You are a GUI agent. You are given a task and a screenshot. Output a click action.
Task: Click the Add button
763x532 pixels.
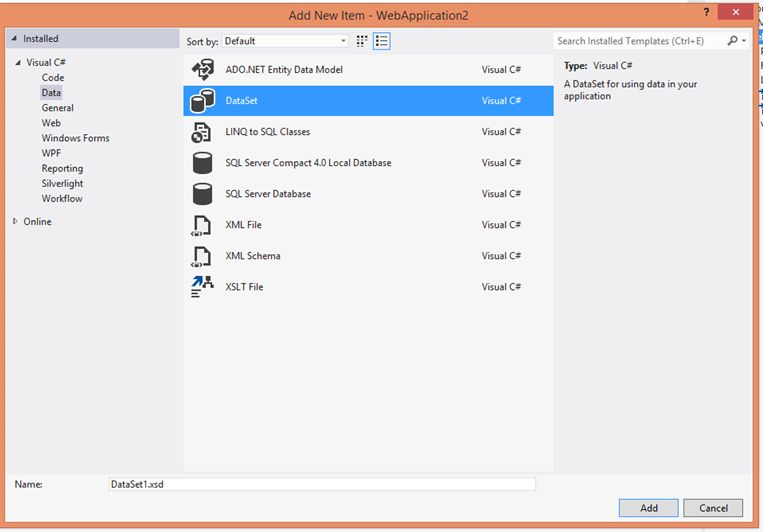pyautogui.click(x=649, y=508)
